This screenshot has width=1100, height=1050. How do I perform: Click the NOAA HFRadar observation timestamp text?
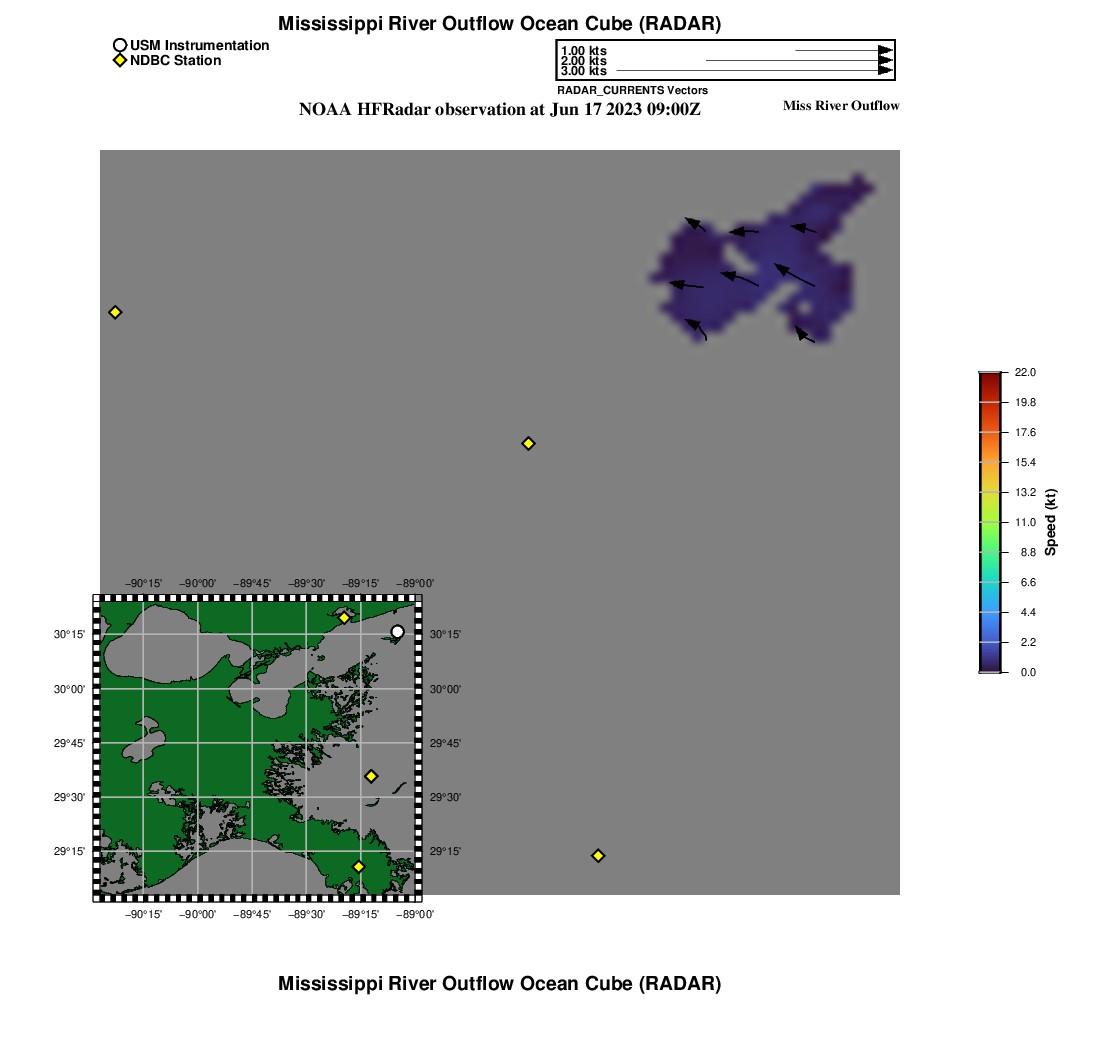point(499,110)
